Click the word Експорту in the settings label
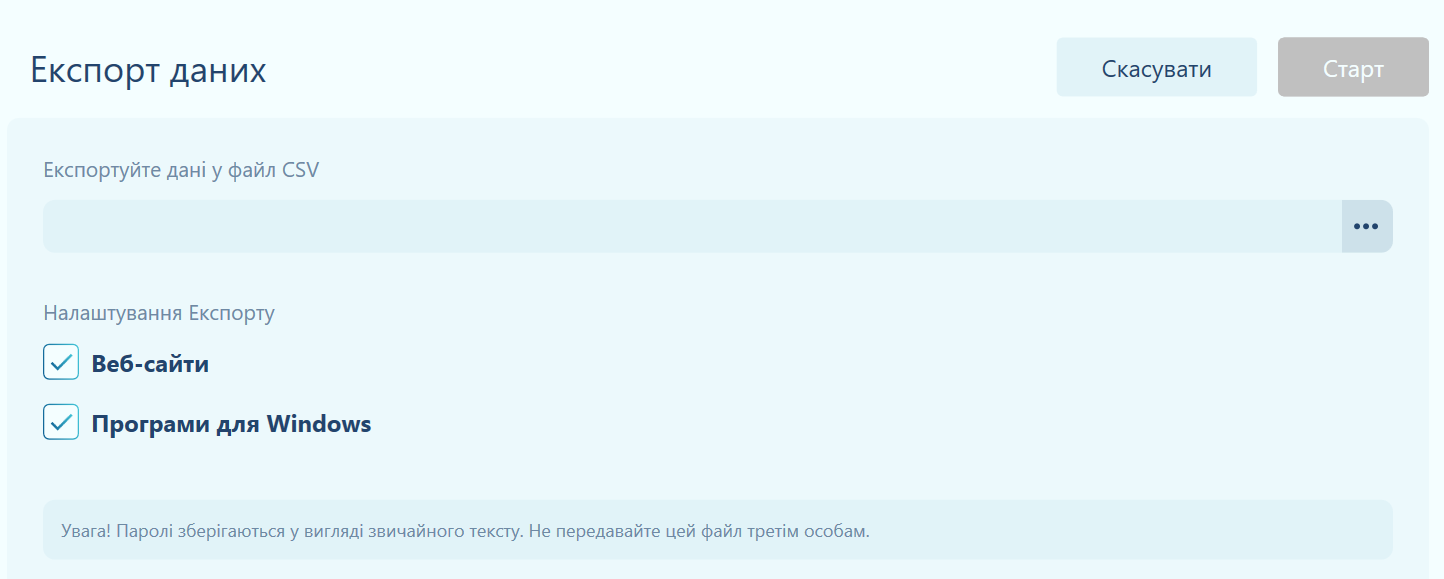Screen dimensions: 1444x579 point(231,313)
